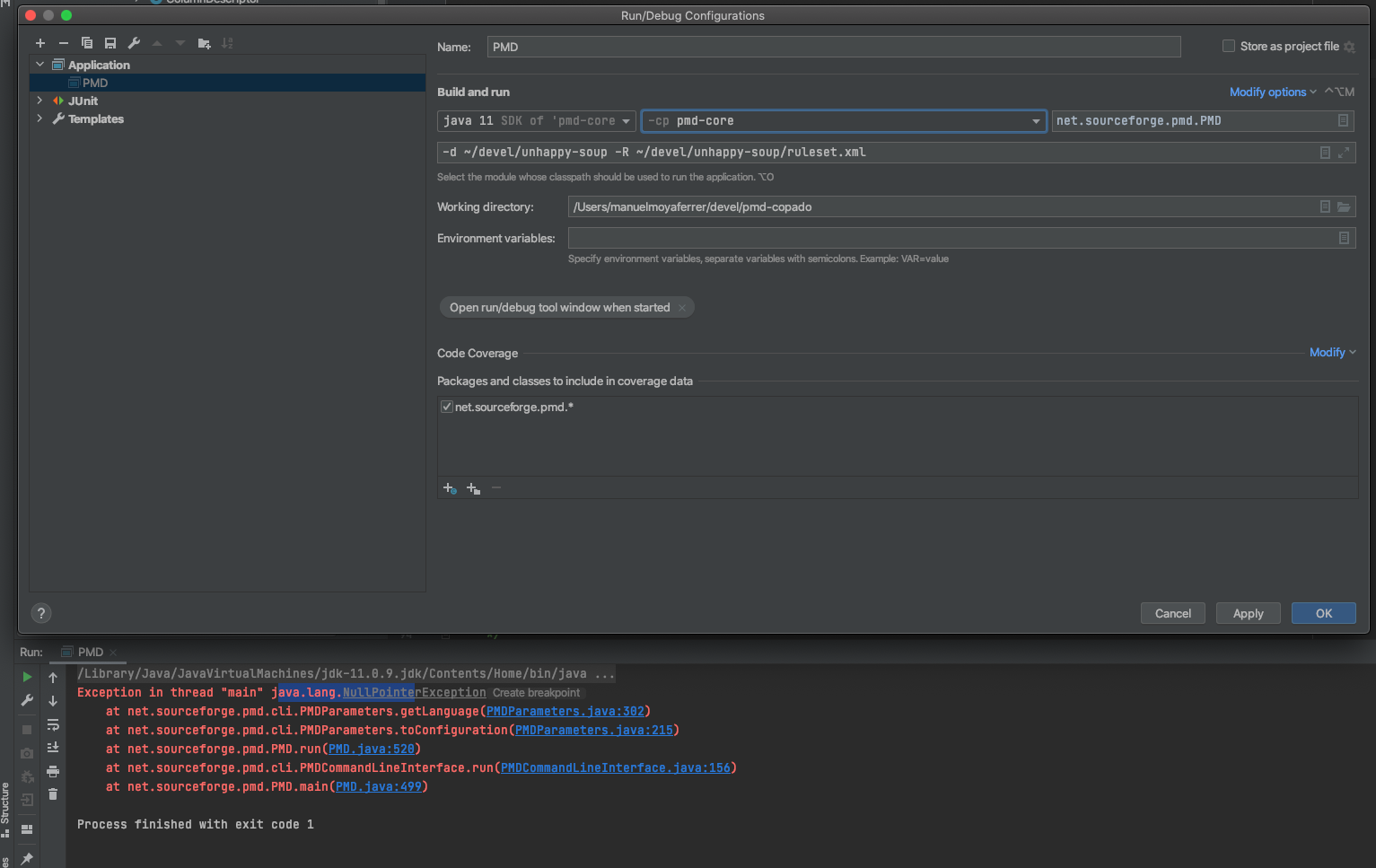Clear console output with the trash icon
Viewport: 1376px width, 868px height.
coord(53,793)
